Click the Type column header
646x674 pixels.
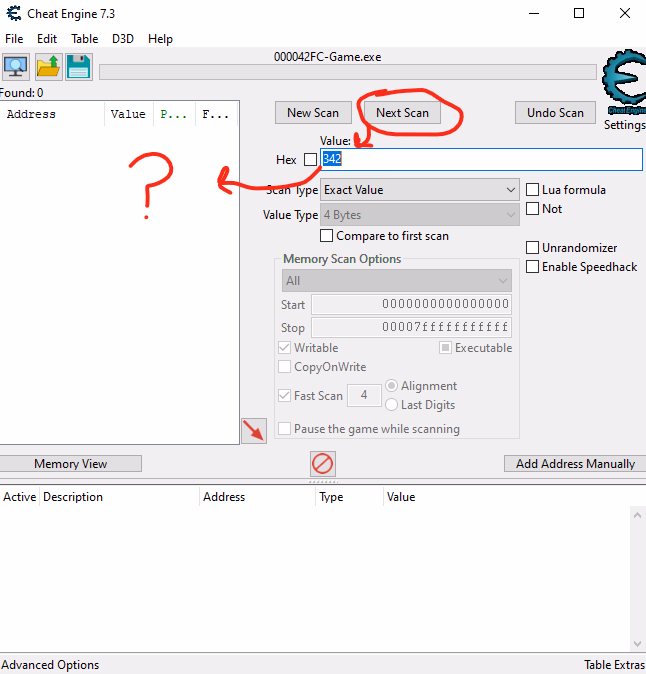[x=349, y=496]
